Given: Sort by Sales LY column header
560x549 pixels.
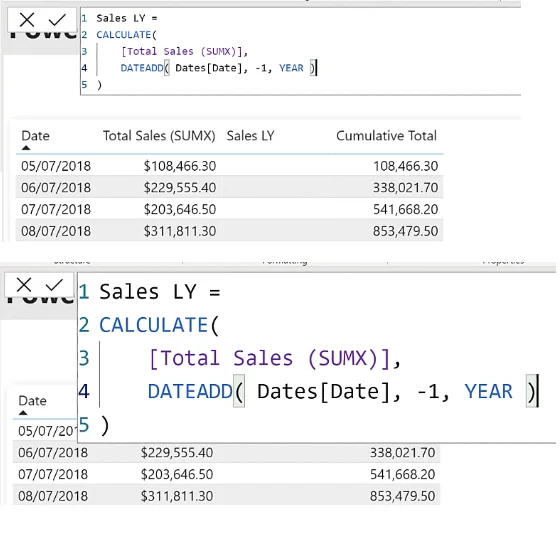Looking at the screenshot, I should (x=250, y=136).
